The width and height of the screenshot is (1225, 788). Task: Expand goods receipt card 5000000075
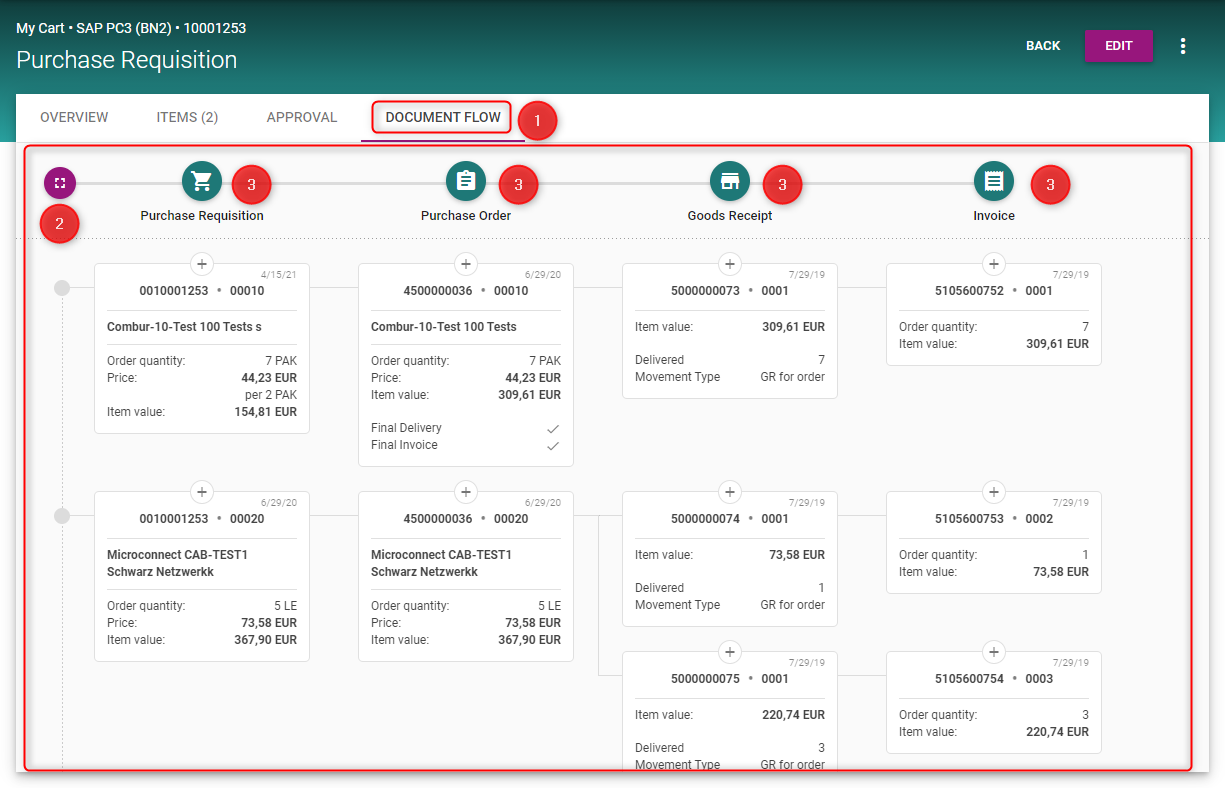tap(730, 652)
